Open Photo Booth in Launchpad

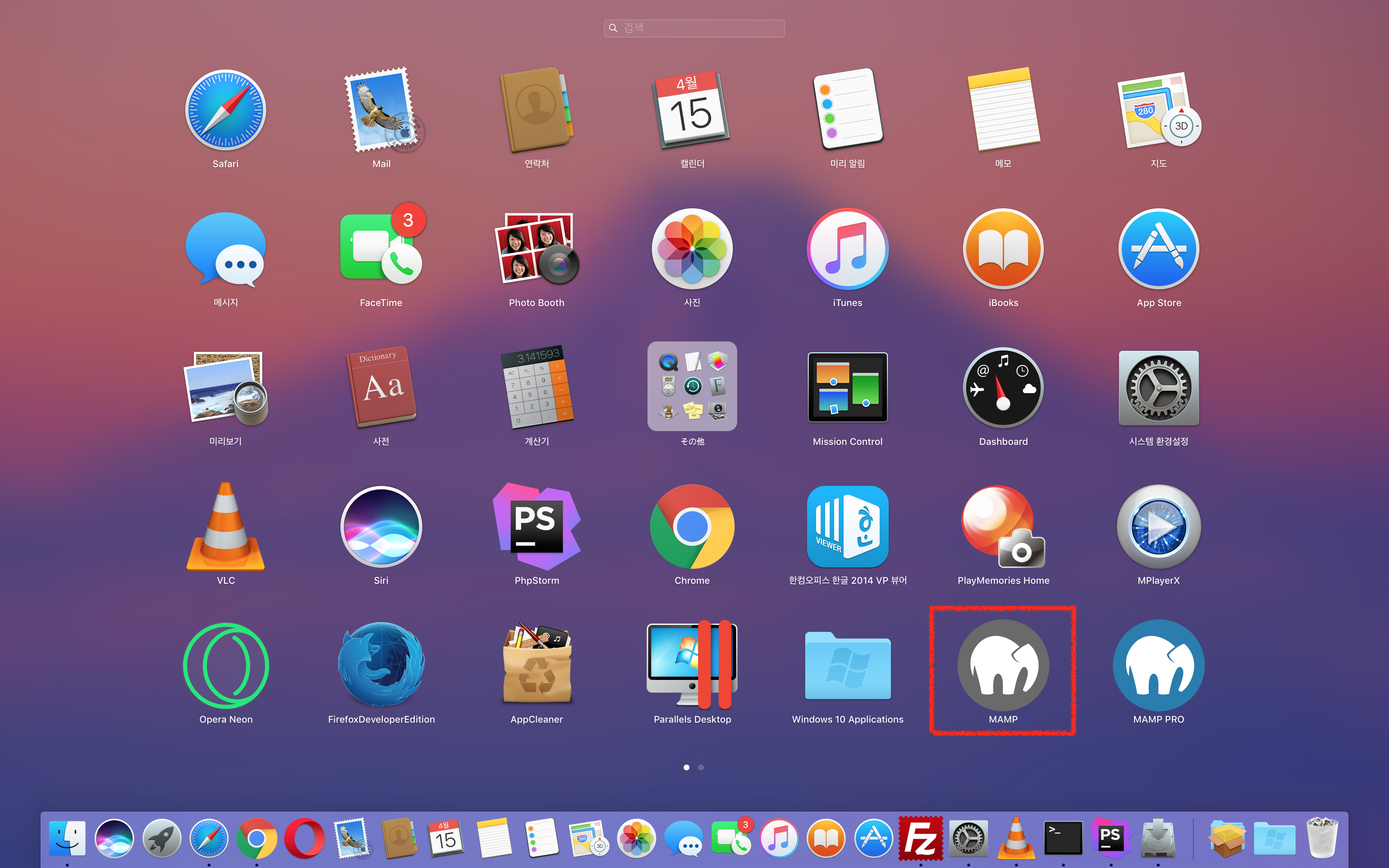pyautogui.click(x=537, y=249)
